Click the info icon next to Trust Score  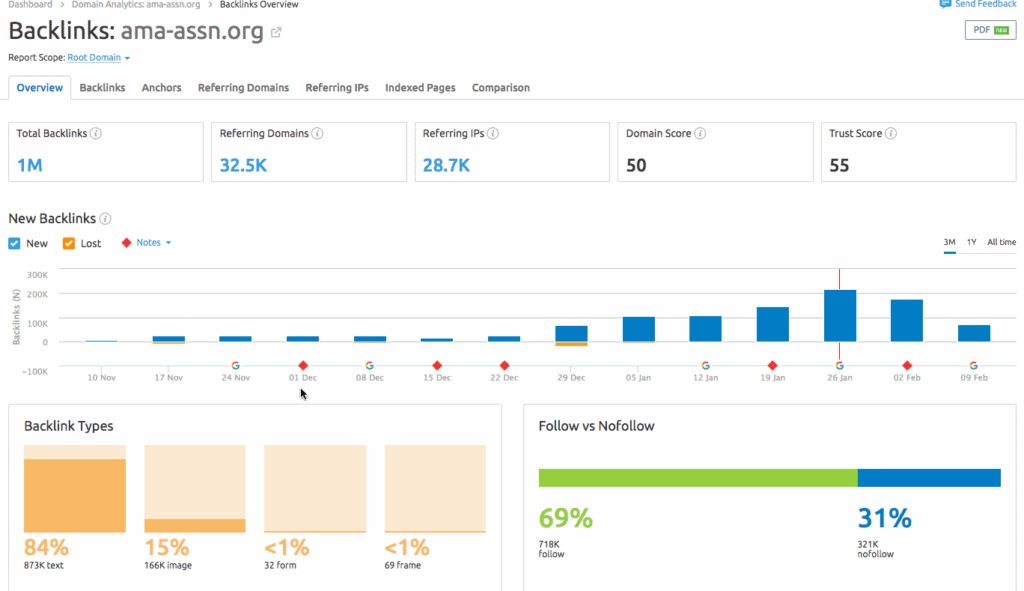pos(891,133)
